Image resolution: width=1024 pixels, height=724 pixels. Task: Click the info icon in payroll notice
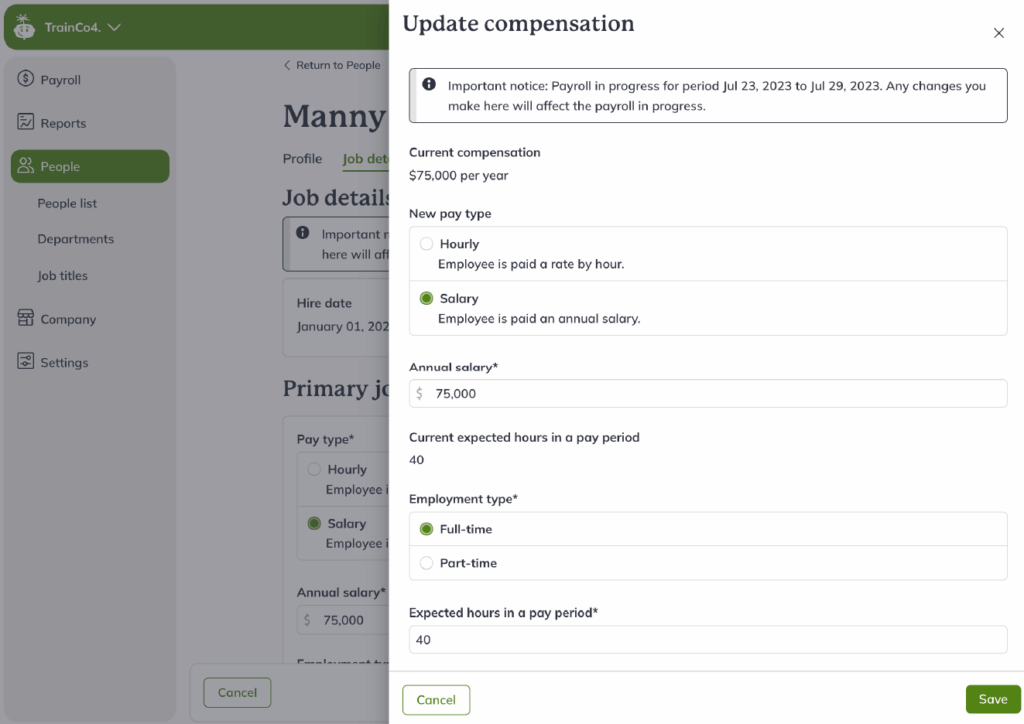(x=429, y=84)
